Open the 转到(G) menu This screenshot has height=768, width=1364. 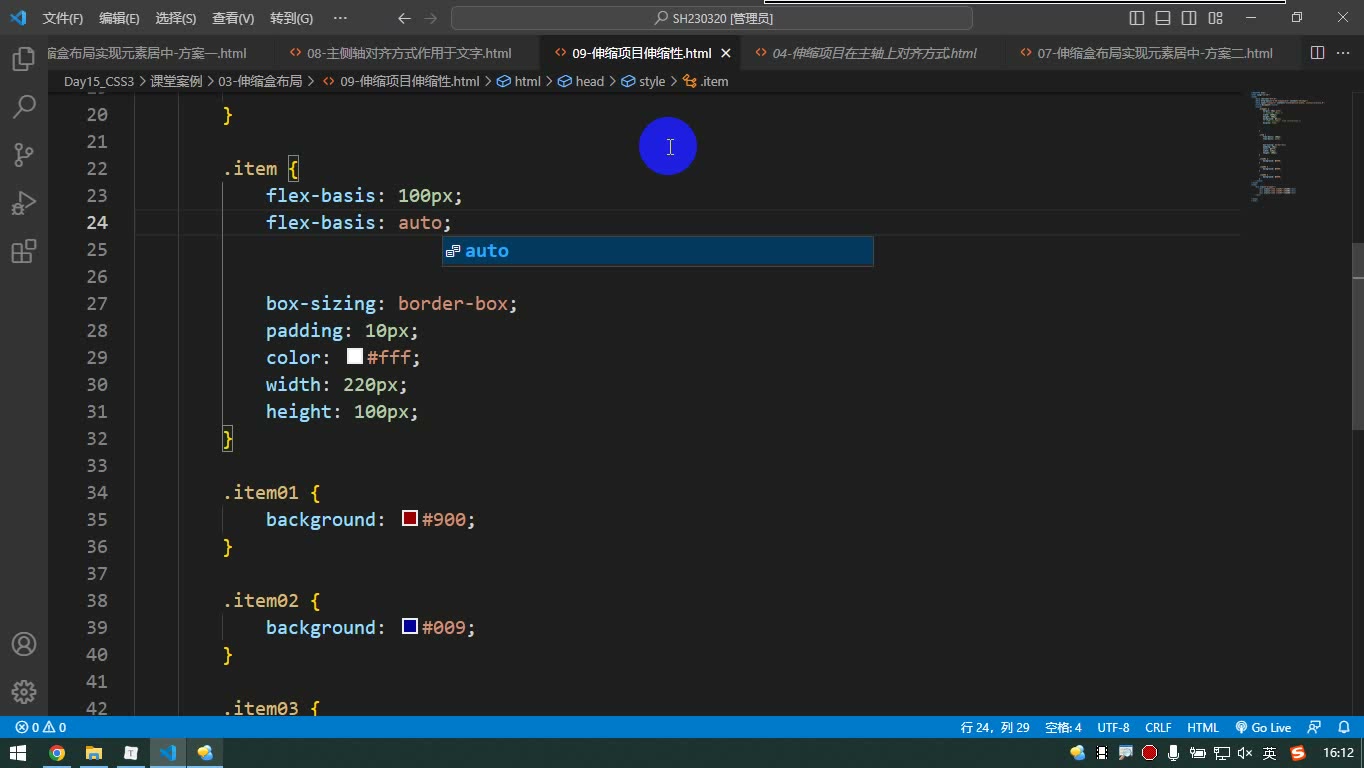click(291, 18)
